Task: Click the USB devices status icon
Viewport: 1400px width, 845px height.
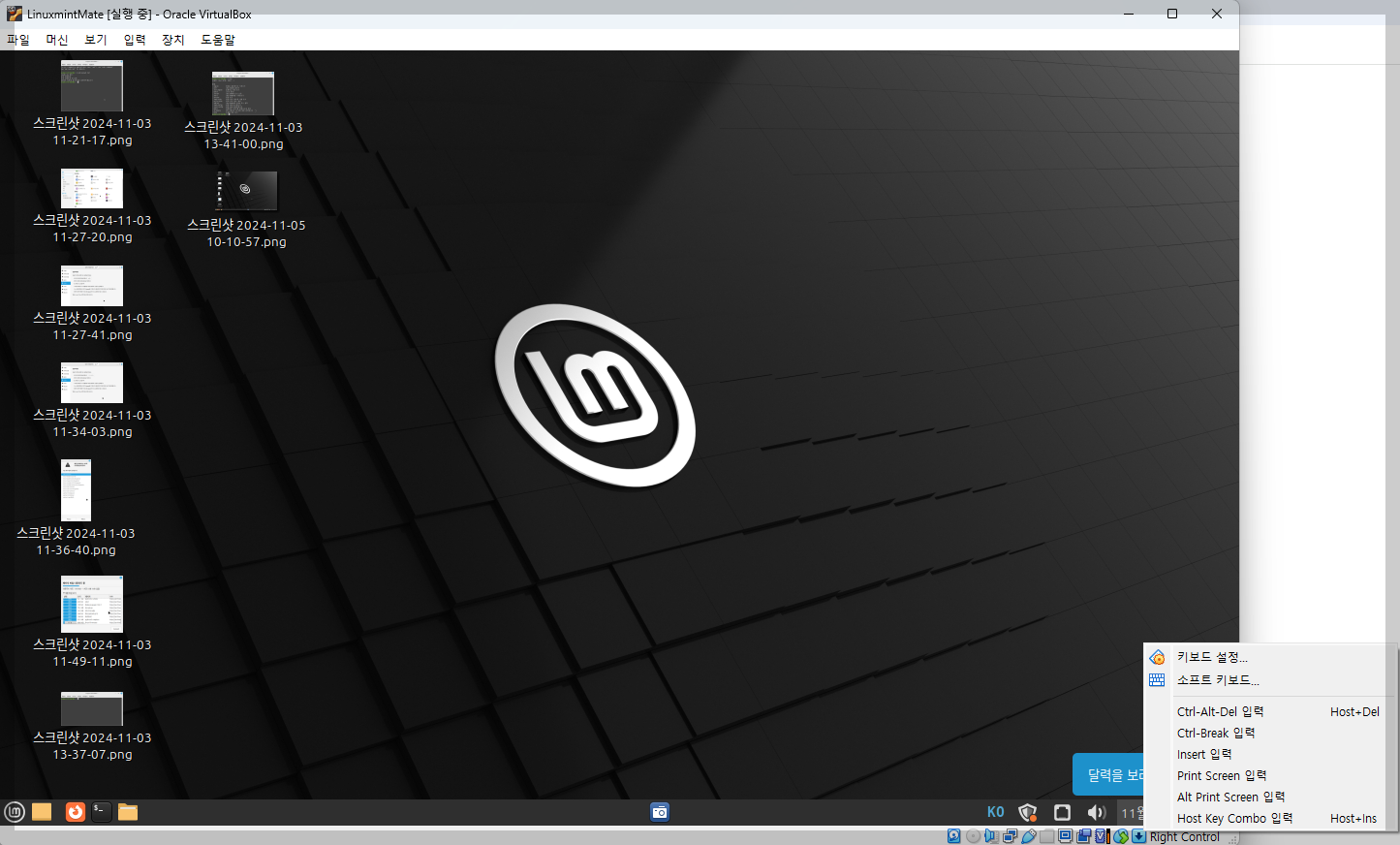Action: pos(1029,836)
